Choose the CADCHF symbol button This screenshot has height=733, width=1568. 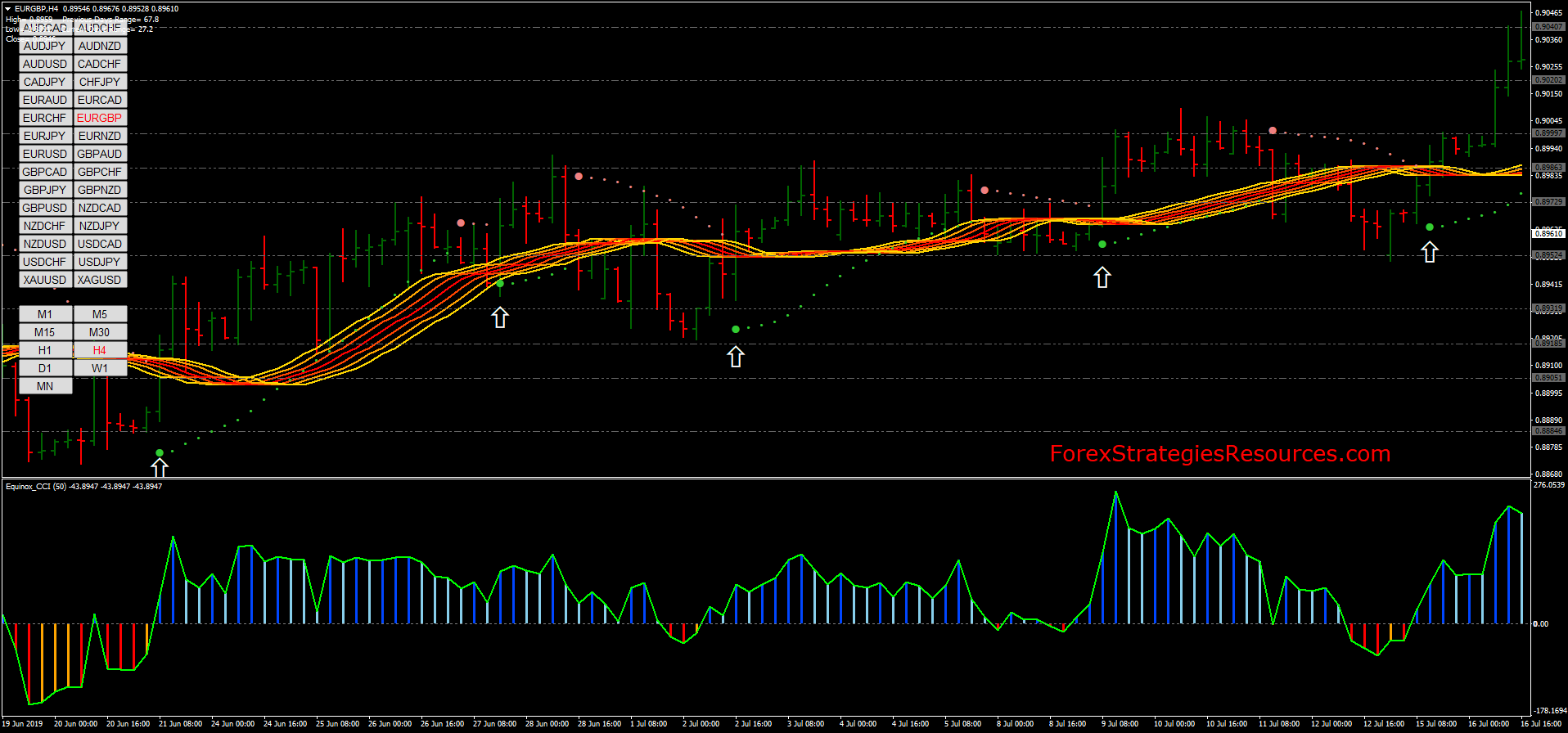point(100,64)
